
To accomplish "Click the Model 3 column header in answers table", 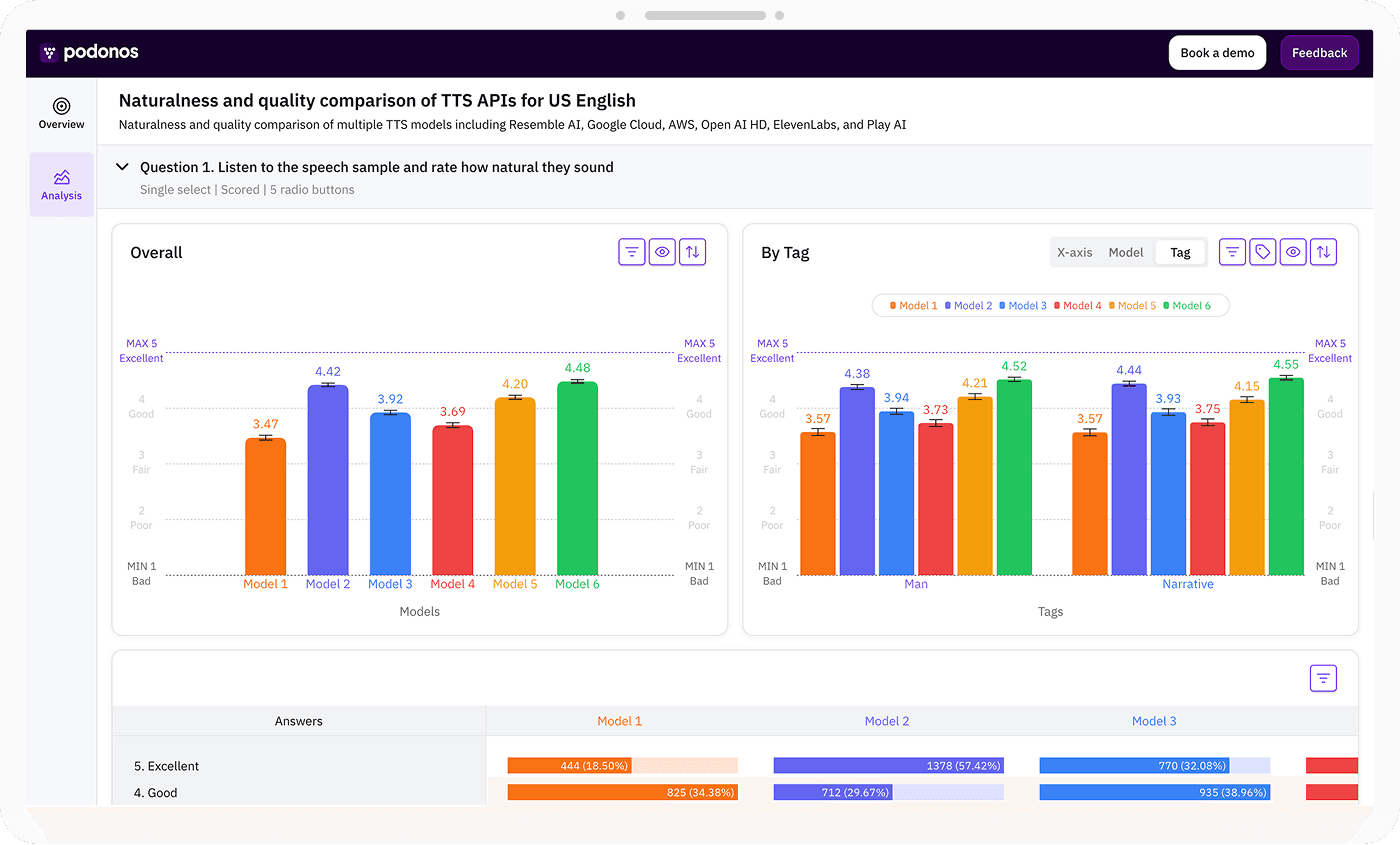I will click(1154, 721).
